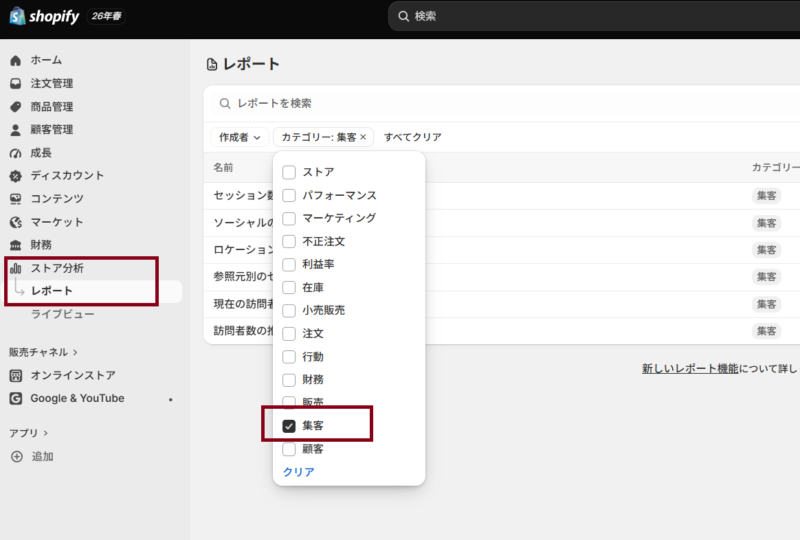The width and height of the screenshot is (800, 540).
Task: Click the magnifier icon in top search
Action: coord(404,16)
